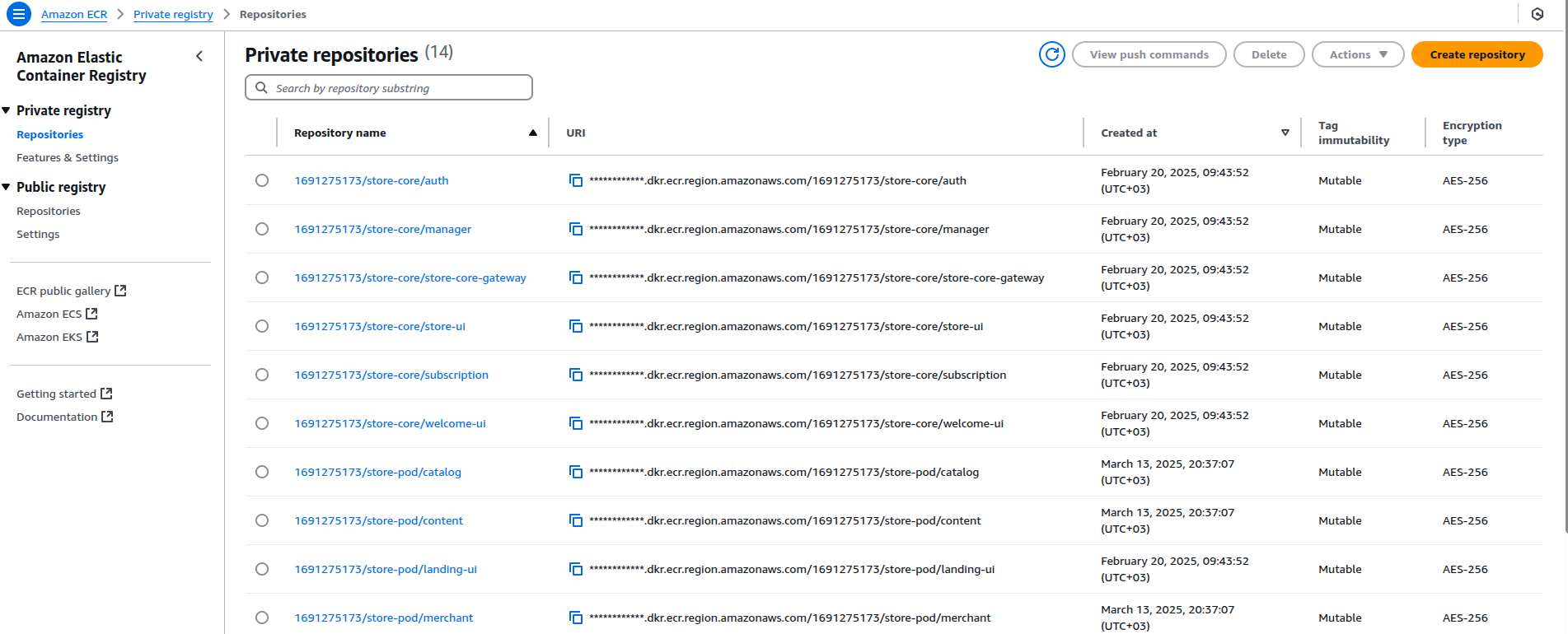Select radio button for store-pod/merchant
Viewport: 1568px width, 634px height.
262,618
